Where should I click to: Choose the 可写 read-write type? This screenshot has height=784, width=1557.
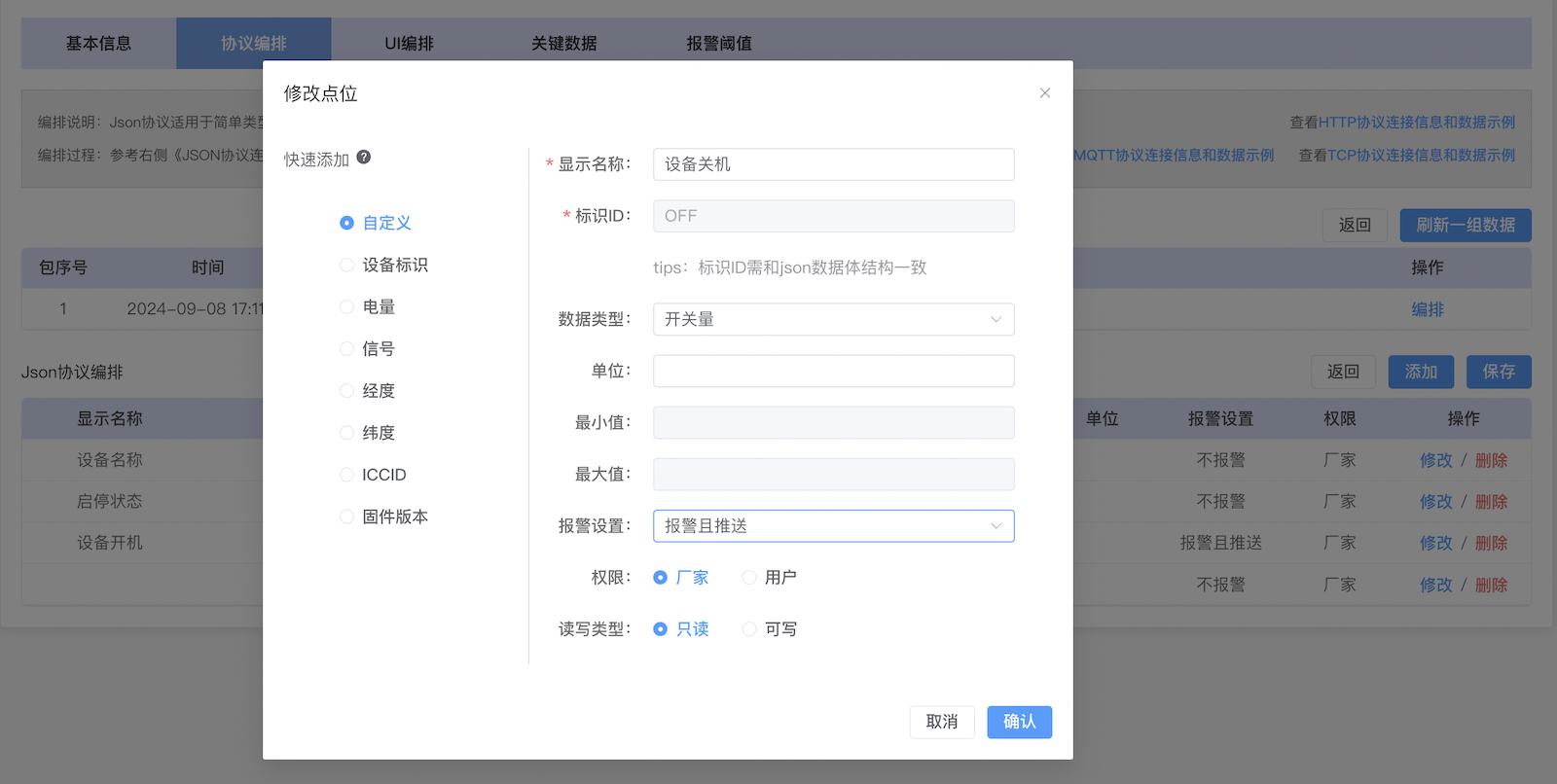[x=749, y=629]
